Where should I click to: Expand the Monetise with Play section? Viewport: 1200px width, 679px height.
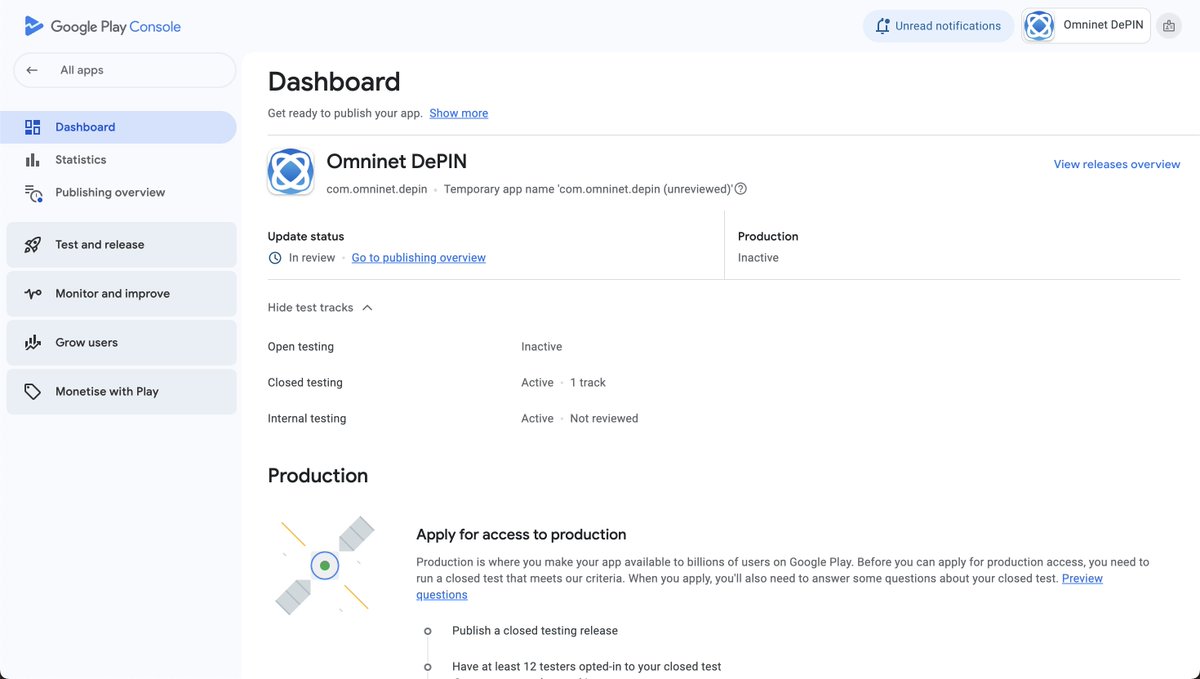[122, 392]
